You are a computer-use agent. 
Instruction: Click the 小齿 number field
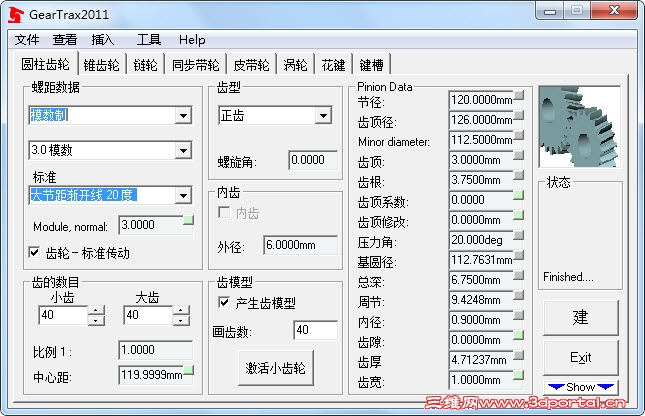(x=63, y=315)
